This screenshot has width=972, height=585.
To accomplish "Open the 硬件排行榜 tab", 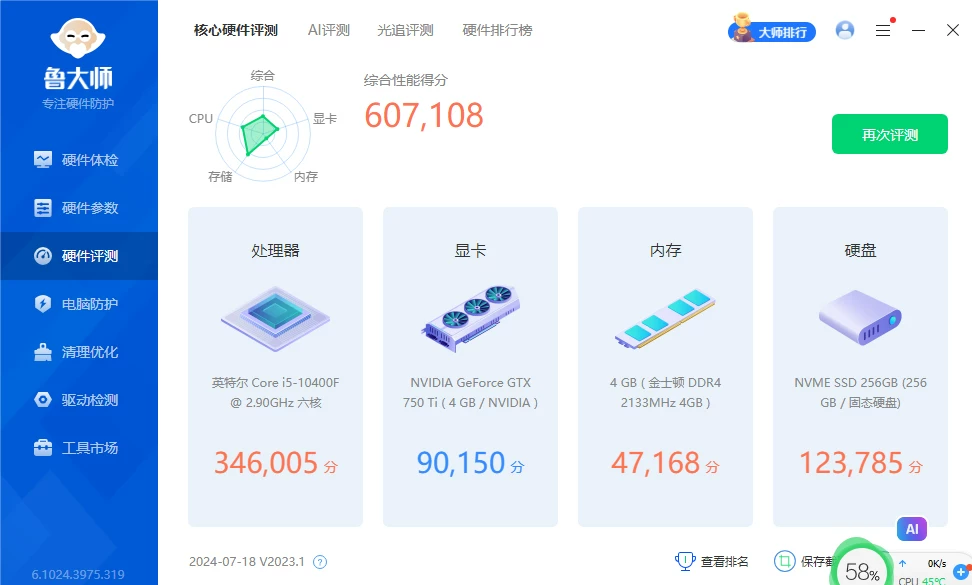I will 497,30.
